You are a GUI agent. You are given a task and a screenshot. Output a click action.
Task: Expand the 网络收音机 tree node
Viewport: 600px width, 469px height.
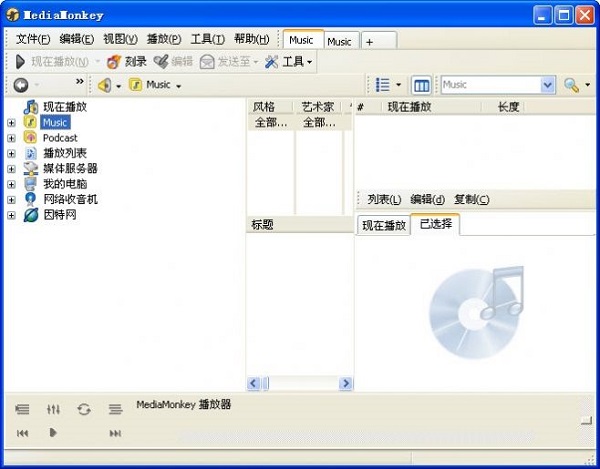click(11, 200)
